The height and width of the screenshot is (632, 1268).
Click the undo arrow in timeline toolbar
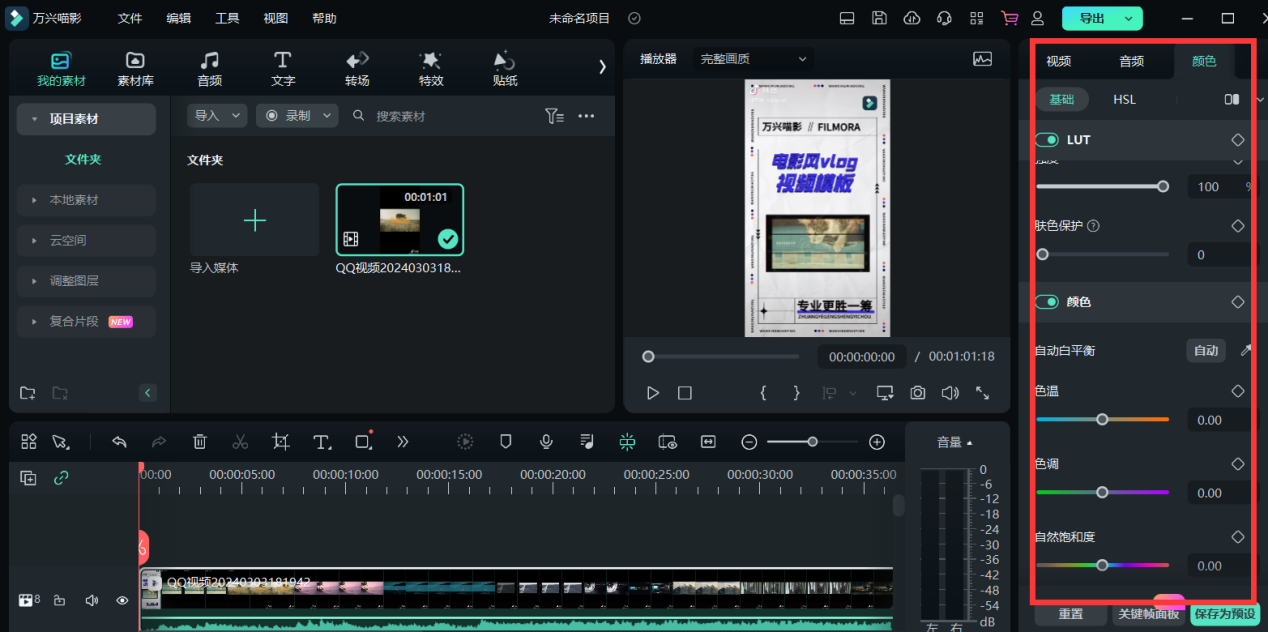click(119, 441)
